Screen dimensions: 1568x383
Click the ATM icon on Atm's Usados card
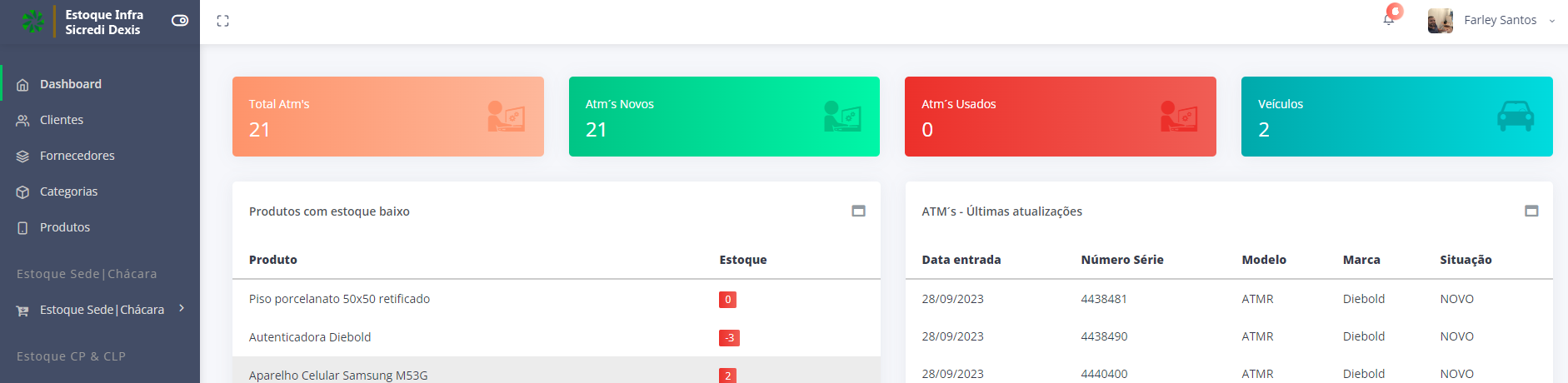tap(1179, 117)
